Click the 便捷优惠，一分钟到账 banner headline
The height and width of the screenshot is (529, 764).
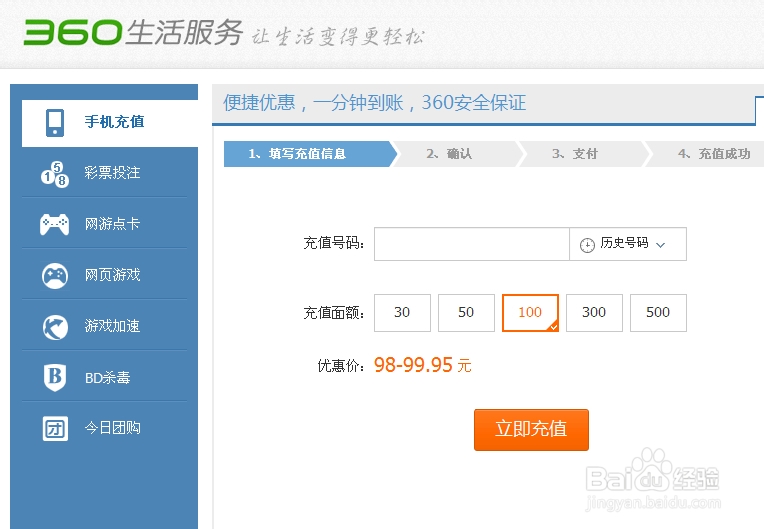pos(375,103)
